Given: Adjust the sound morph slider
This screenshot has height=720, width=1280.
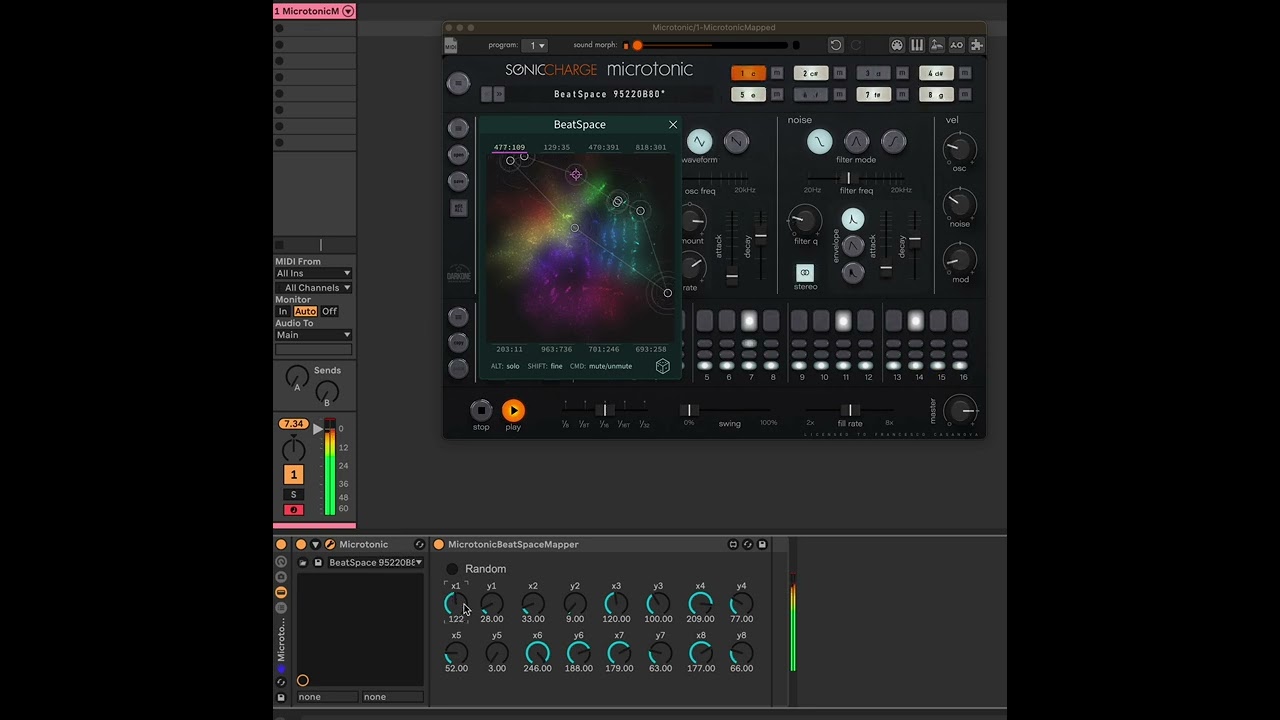Looking at the screenshot, I should (x=711, y=45).
